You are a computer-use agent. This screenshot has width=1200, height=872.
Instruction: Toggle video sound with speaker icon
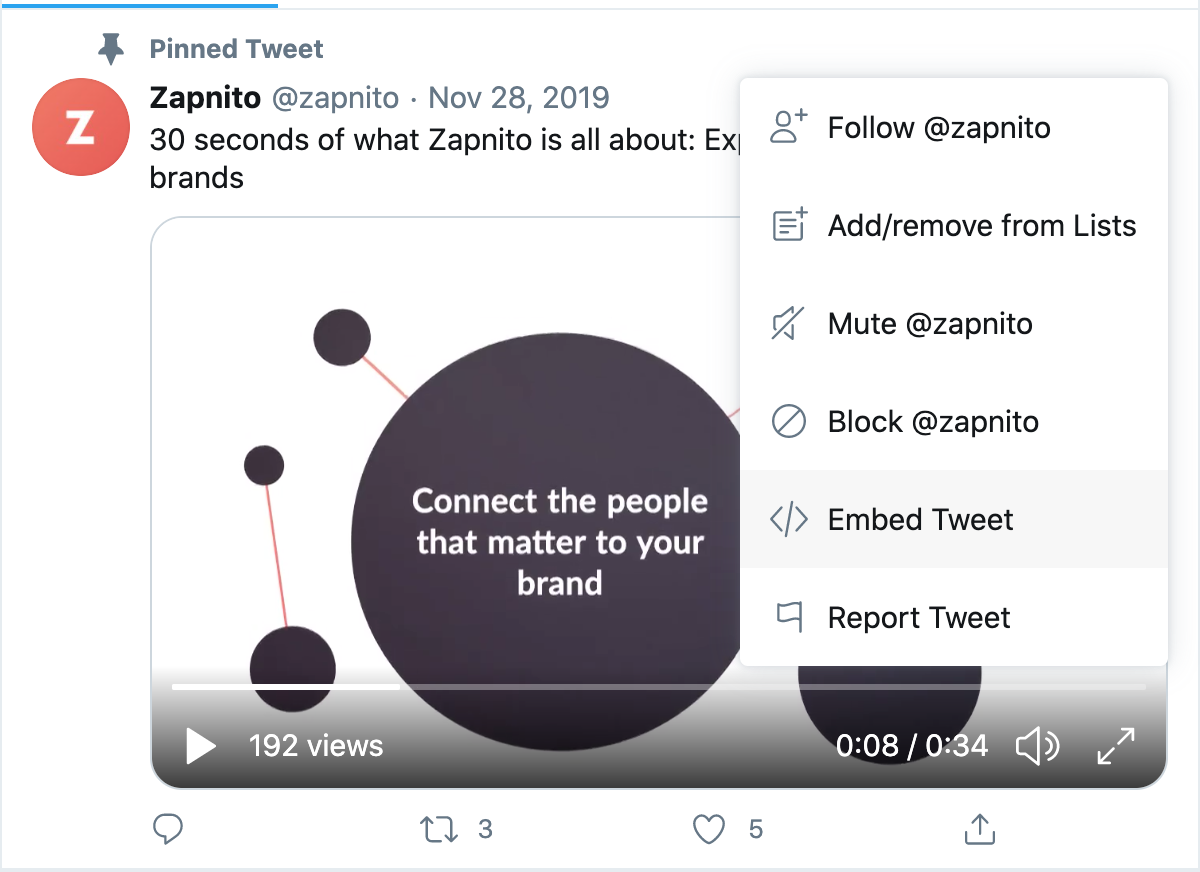[1037, 745]
